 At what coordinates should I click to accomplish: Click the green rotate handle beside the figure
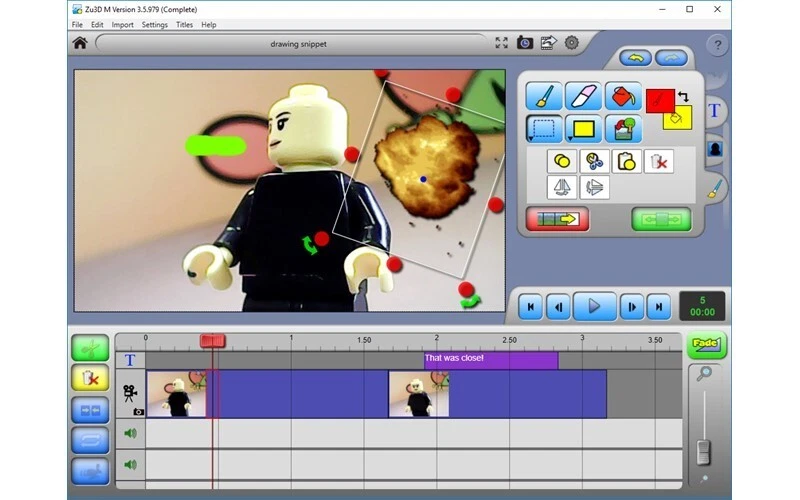(x=309, y=245)
